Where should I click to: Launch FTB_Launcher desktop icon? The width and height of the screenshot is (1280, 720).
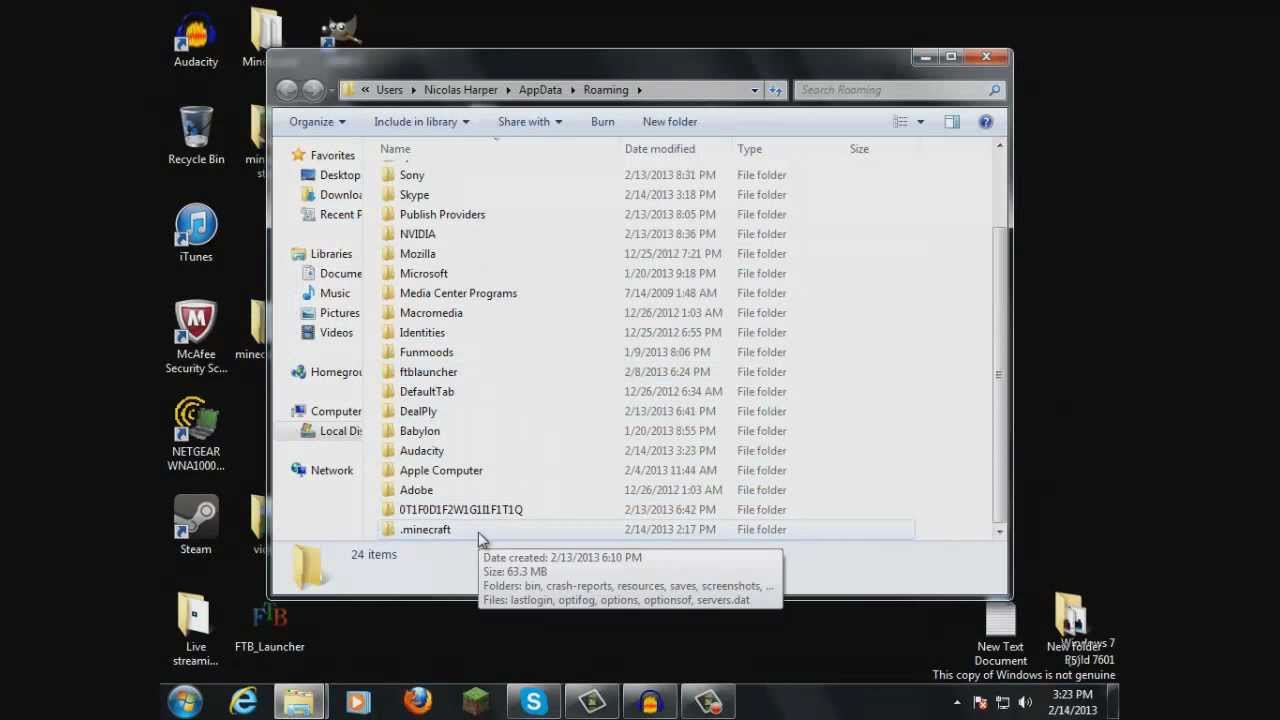coord(269,628)
